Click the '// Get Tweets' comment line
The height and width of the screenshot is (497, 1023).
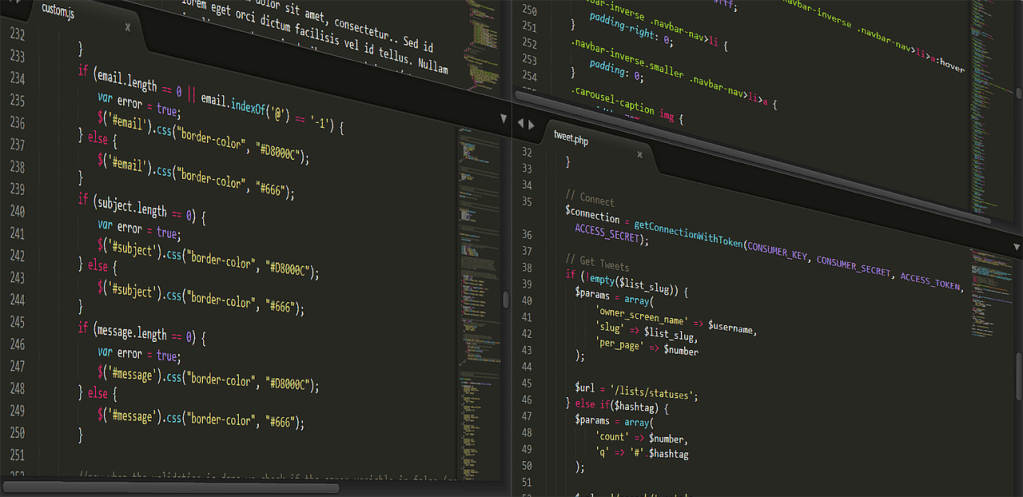point(596,263)
